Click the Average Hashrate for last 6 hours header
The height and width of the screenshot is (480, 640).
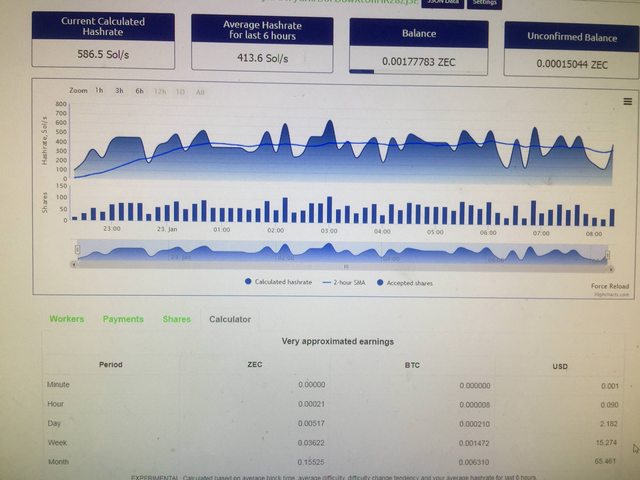262,30
